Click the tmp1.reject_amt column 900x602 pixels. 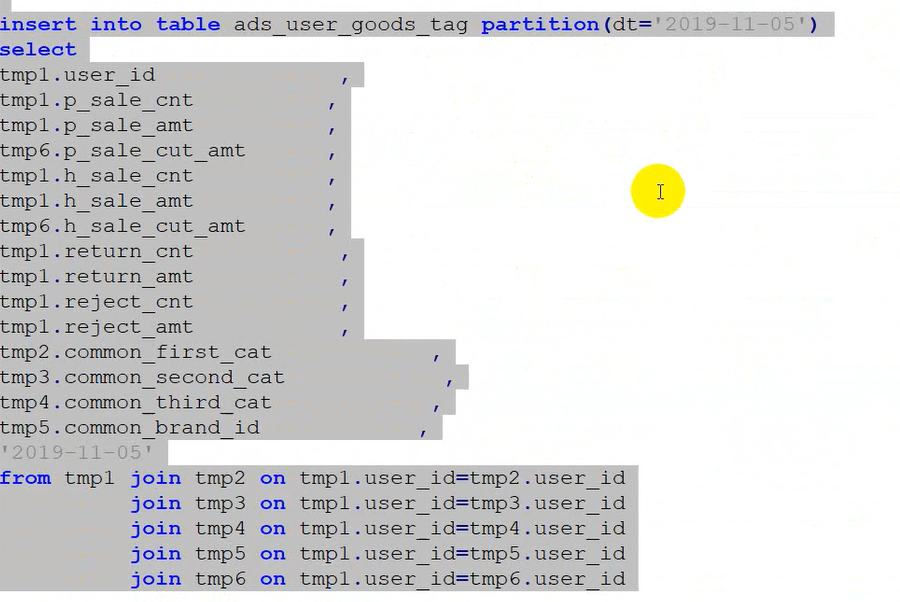96,327
